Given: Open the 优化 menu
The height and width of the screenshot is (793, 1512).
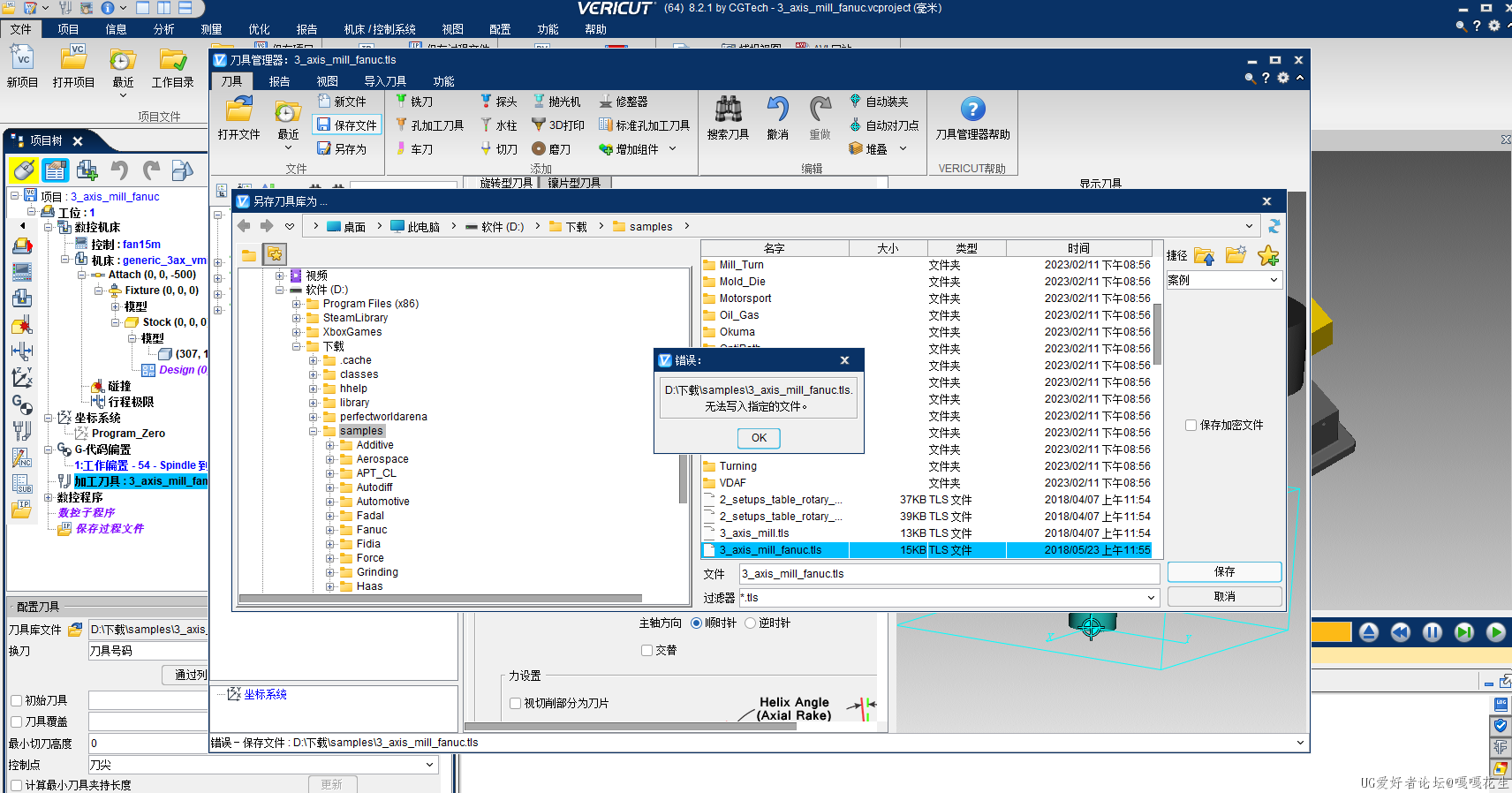Looking at the screenshot, I should click(x=259, y=29).
